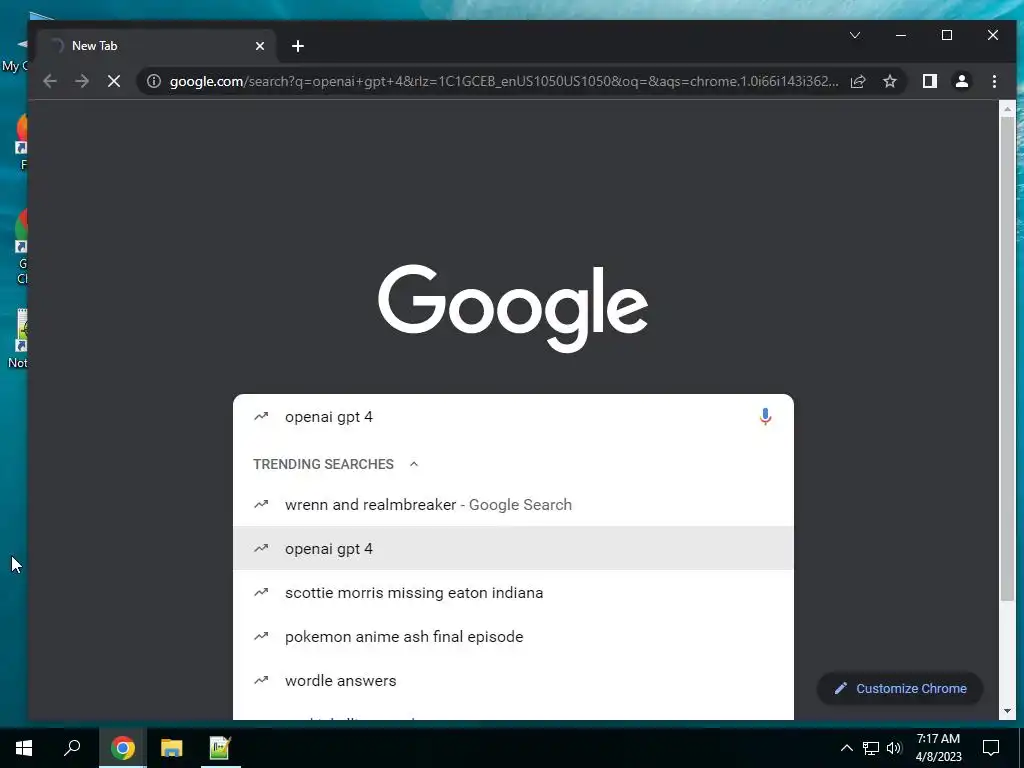Click the trend icon beside wrenn and realmbreaker
Viewport: 1024px width, 768px height.
(x=261, y=504)
